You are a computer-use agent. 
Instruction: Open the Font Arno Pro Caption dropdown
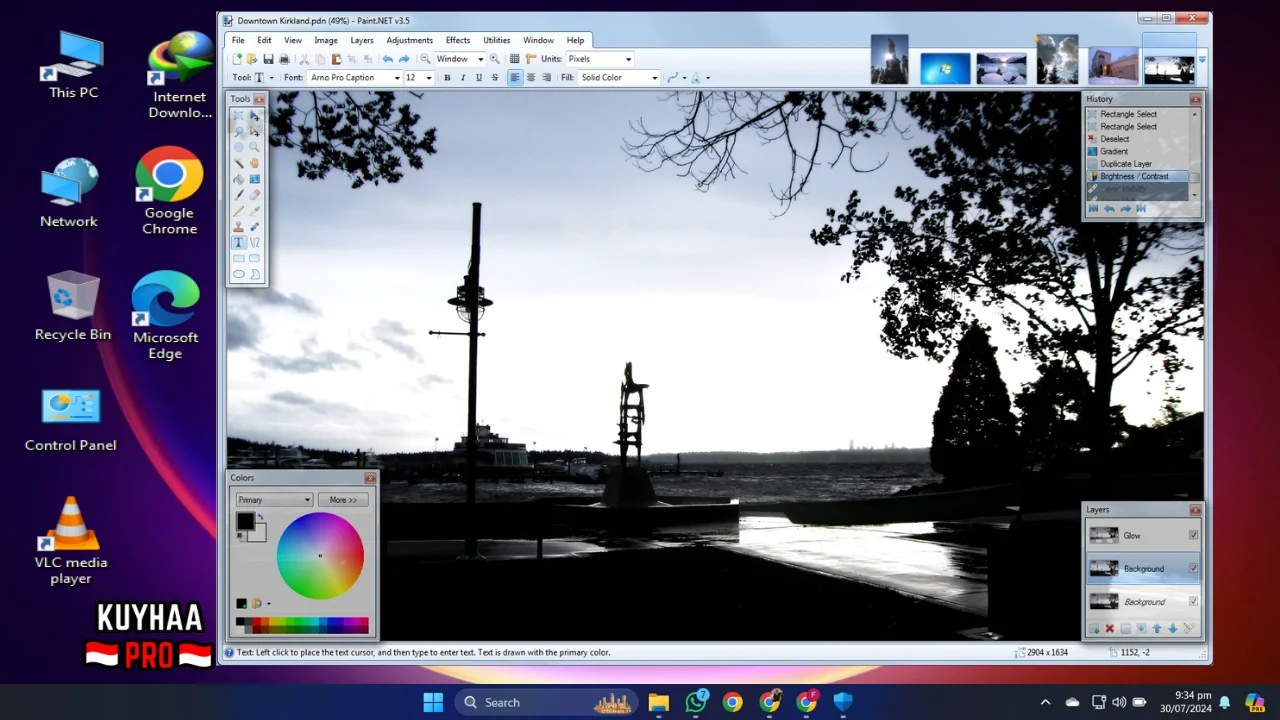(x=396, y=78)
